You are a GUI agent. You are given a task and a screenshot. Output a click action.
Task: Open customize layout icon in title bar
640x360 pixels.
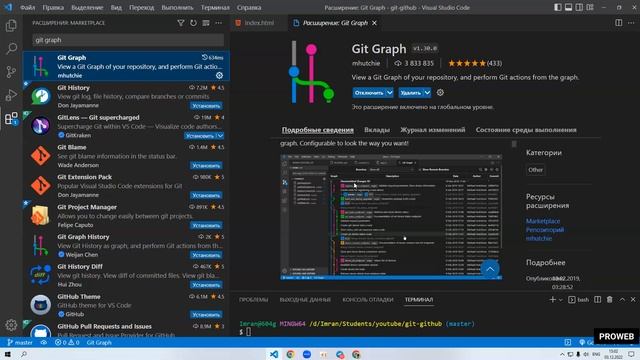590,7
